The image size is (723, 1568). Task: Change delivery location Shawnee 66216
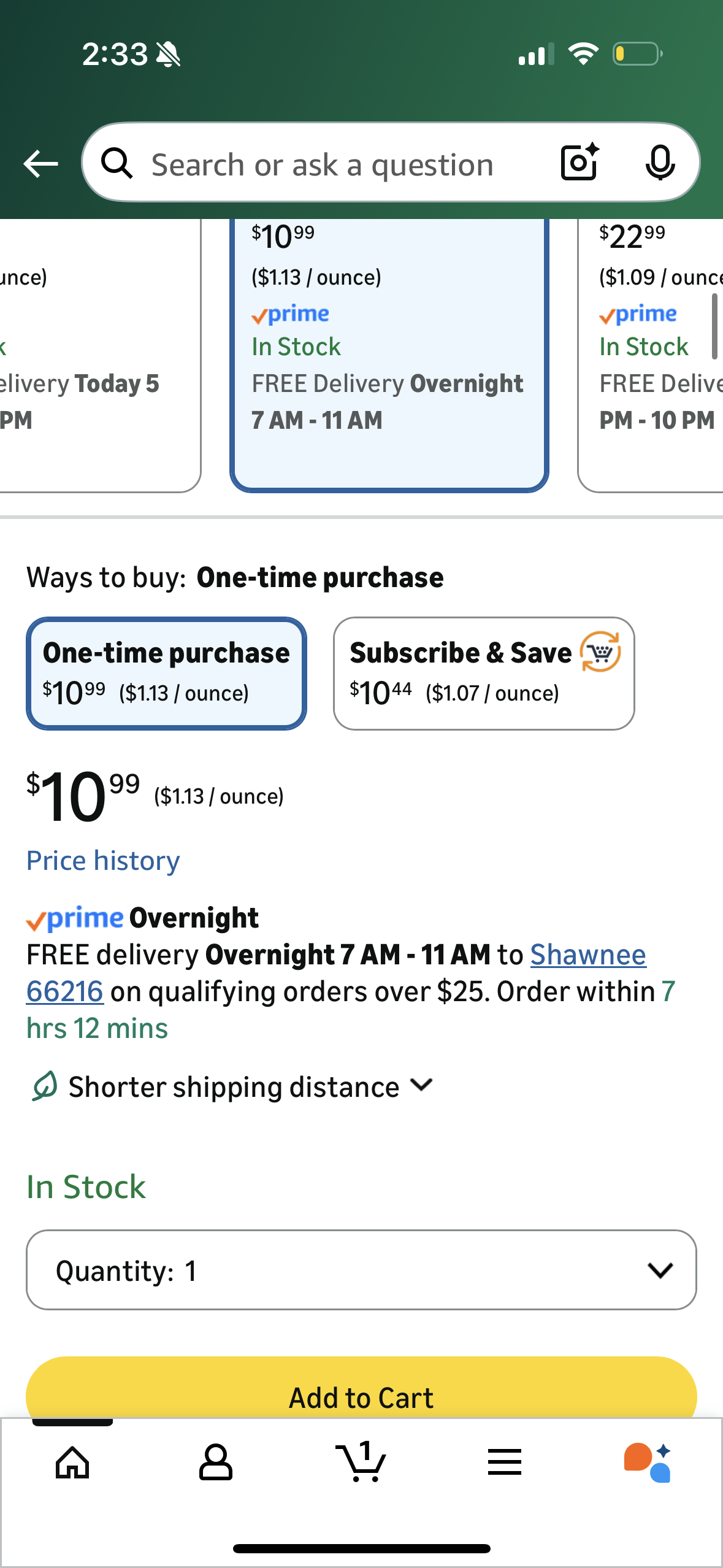click(587, 955)
